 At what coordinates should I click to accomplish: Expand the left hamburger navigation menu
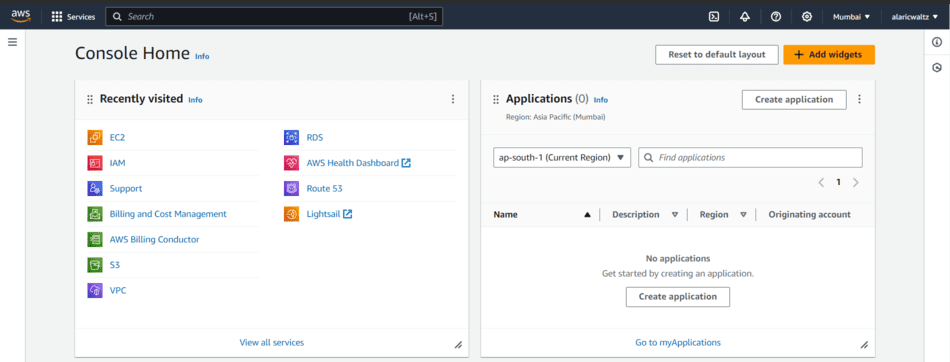click(x=12, y=42)
